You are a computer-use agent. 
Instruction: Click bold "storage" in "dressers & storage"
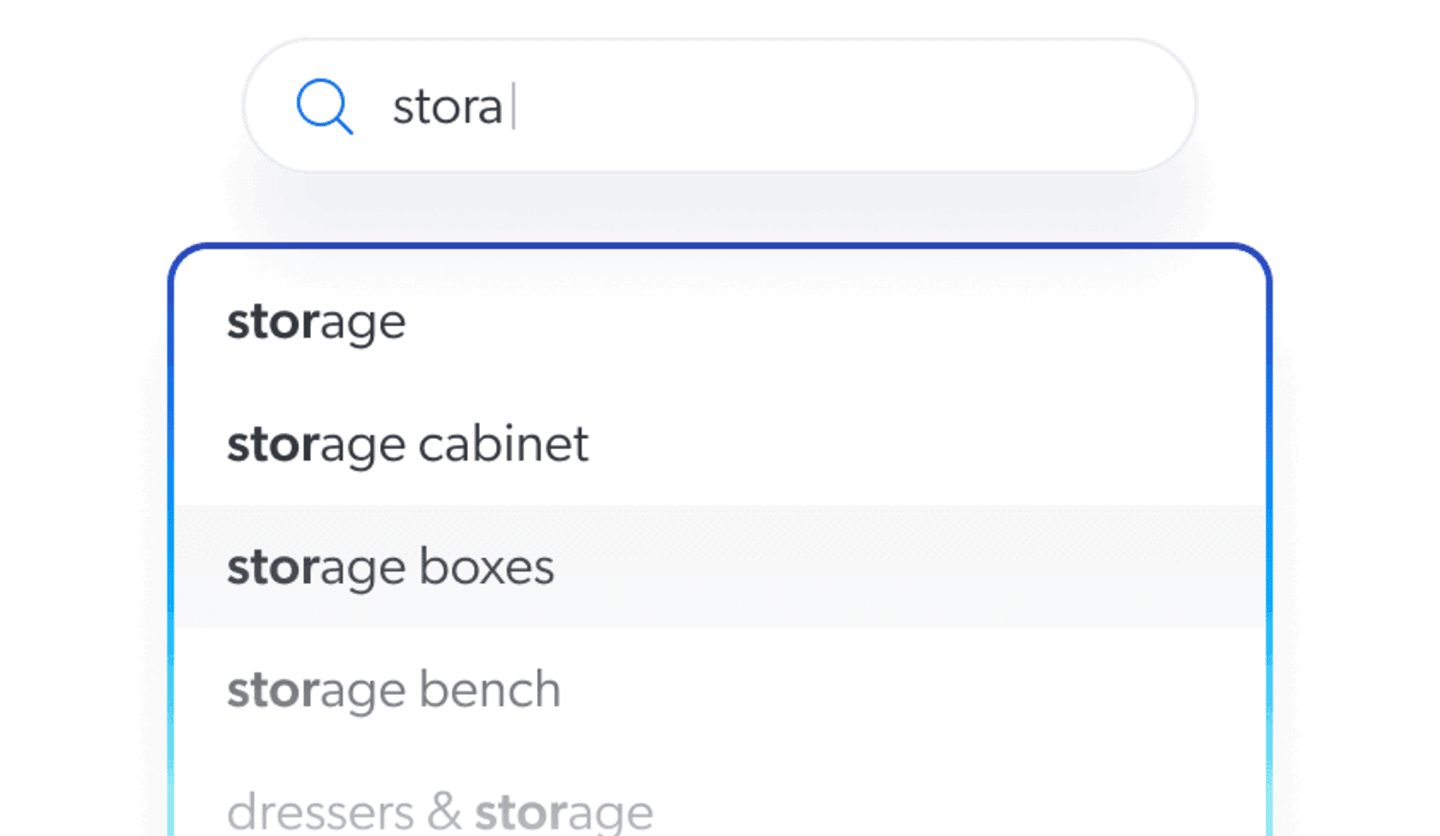click(563, 812)
